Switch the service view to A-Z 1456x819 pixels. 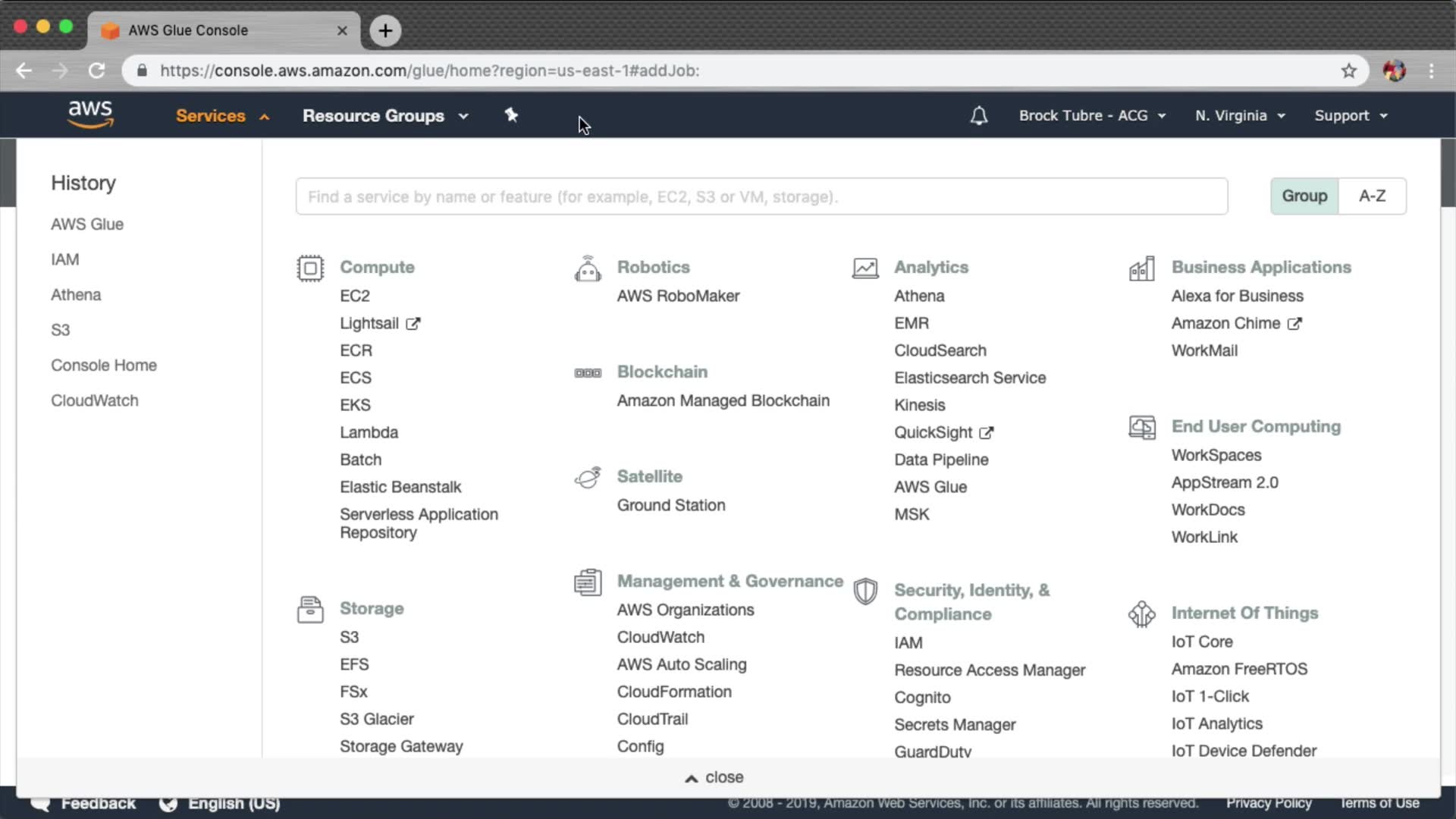click(x=1372, y=196)
